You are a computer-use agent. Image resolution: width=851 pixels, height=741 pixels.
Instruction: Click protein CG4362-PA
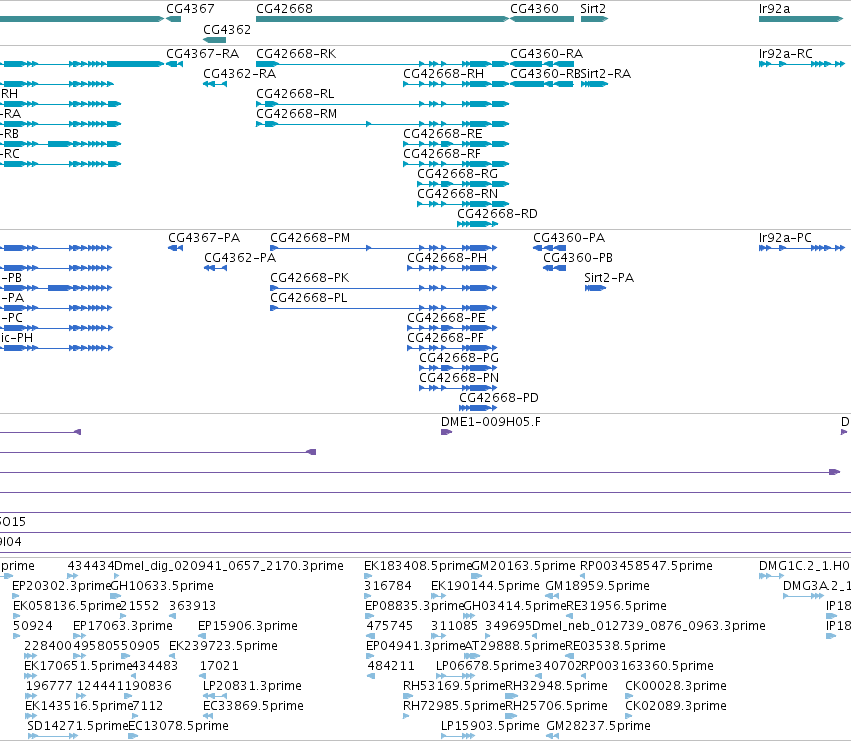click(215, 268)
